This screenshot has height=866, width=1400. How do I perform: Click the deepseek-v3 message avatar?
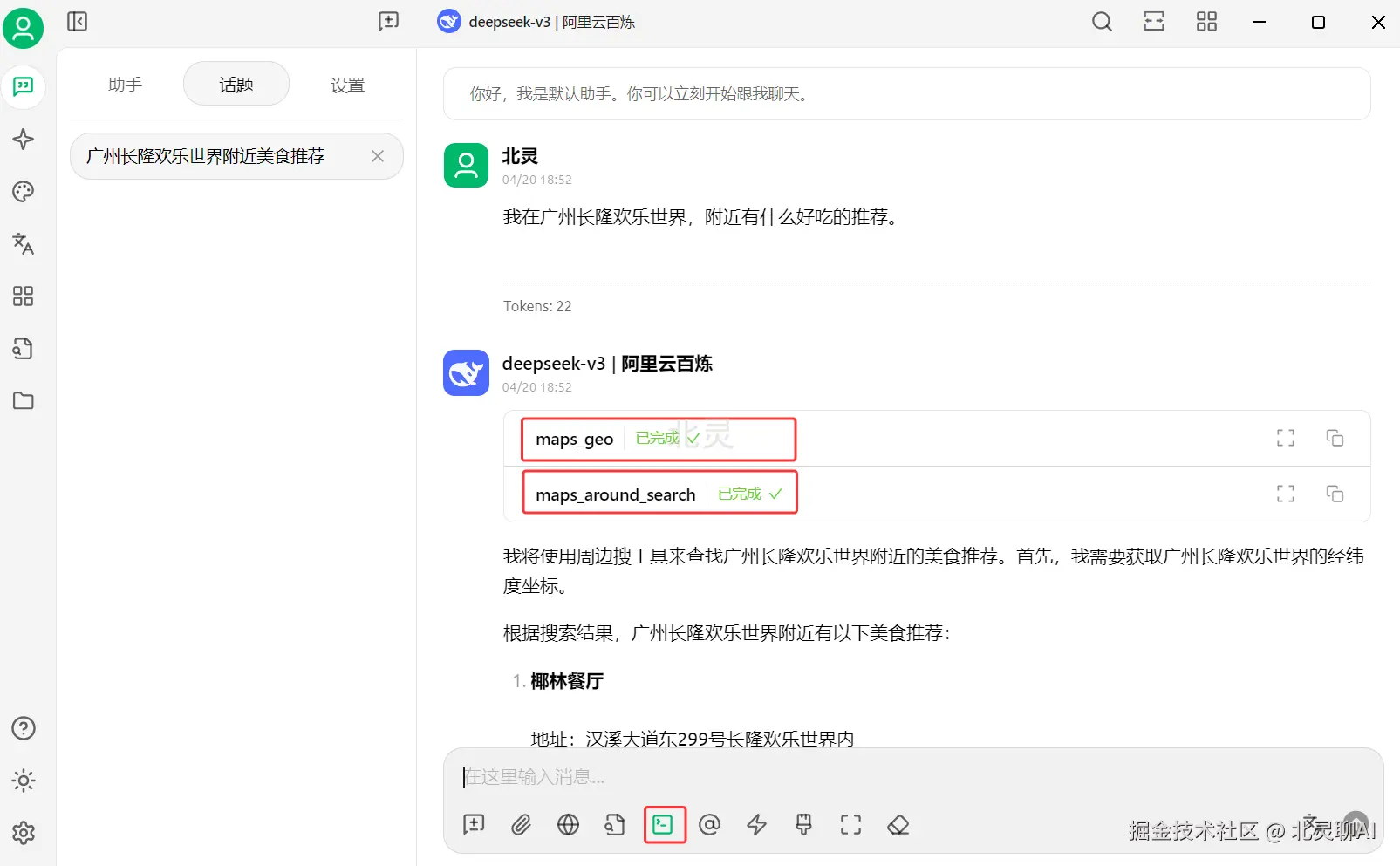click(467, 373)
